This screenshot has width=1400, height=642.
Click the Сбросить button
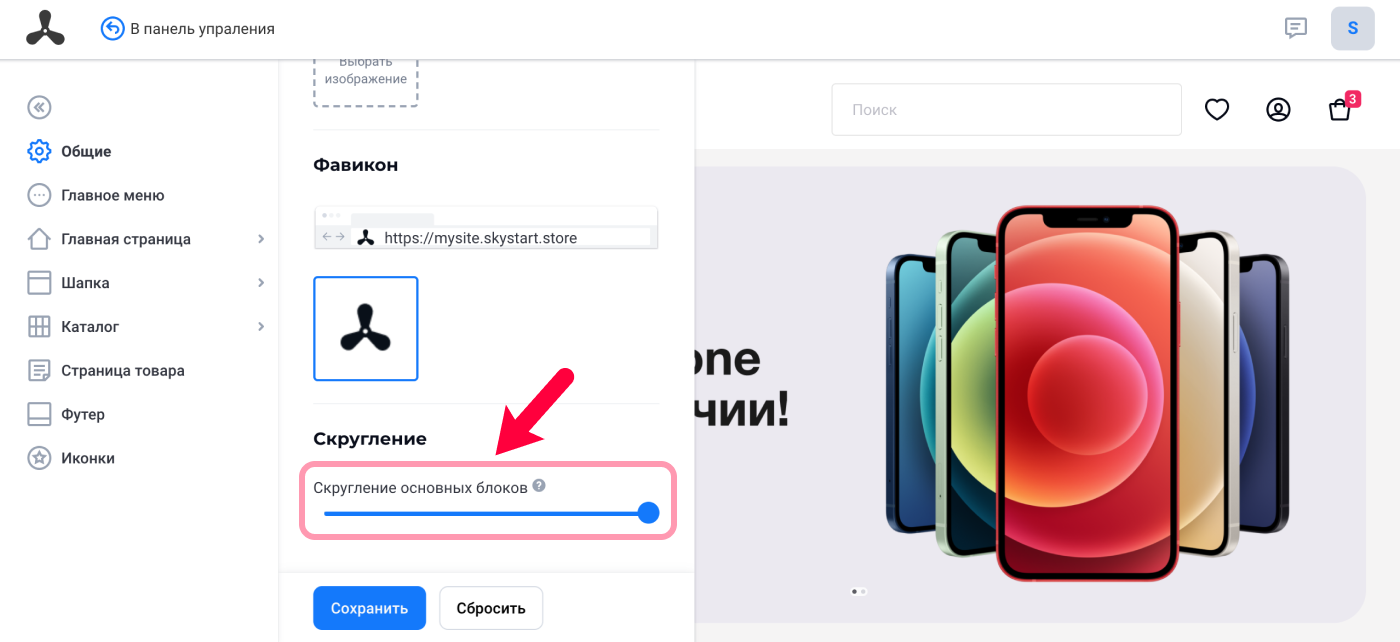[x=491, y=608]
